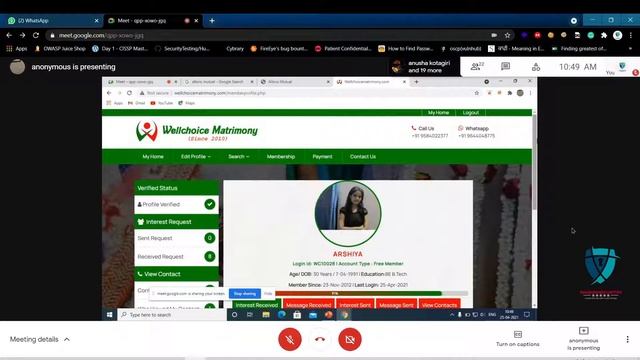Reload the Meet page

(36, 36)
